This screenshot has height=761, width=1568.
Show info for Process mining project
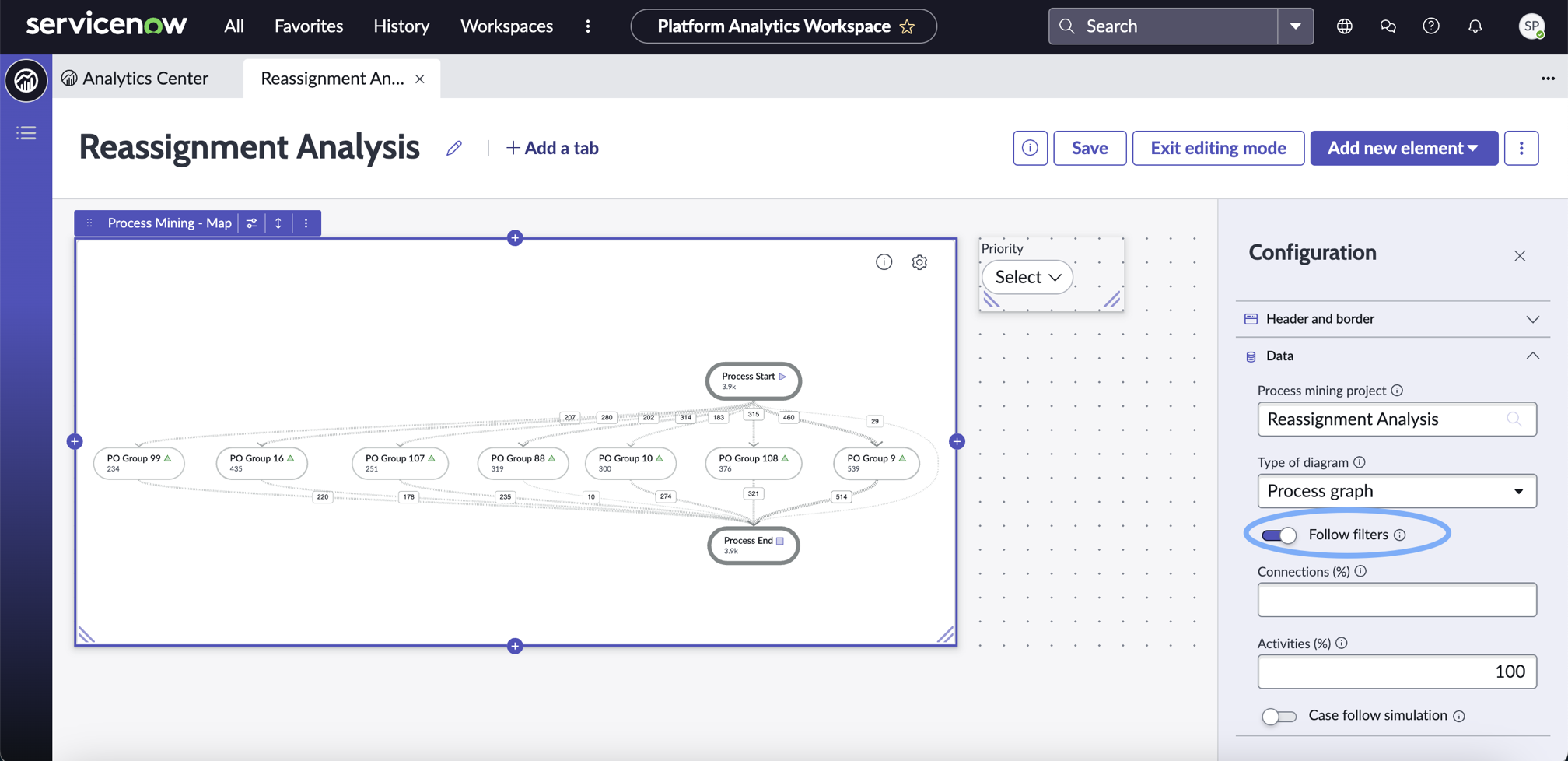[1397, 391]
